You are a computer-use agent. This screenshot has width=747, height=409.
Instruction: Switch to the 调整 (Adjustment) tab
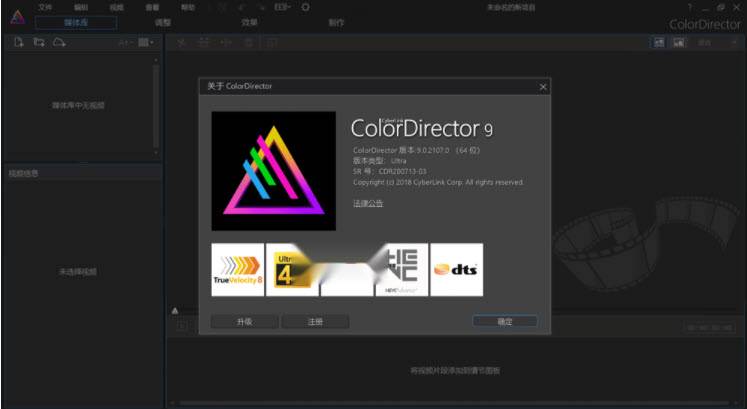163,22
